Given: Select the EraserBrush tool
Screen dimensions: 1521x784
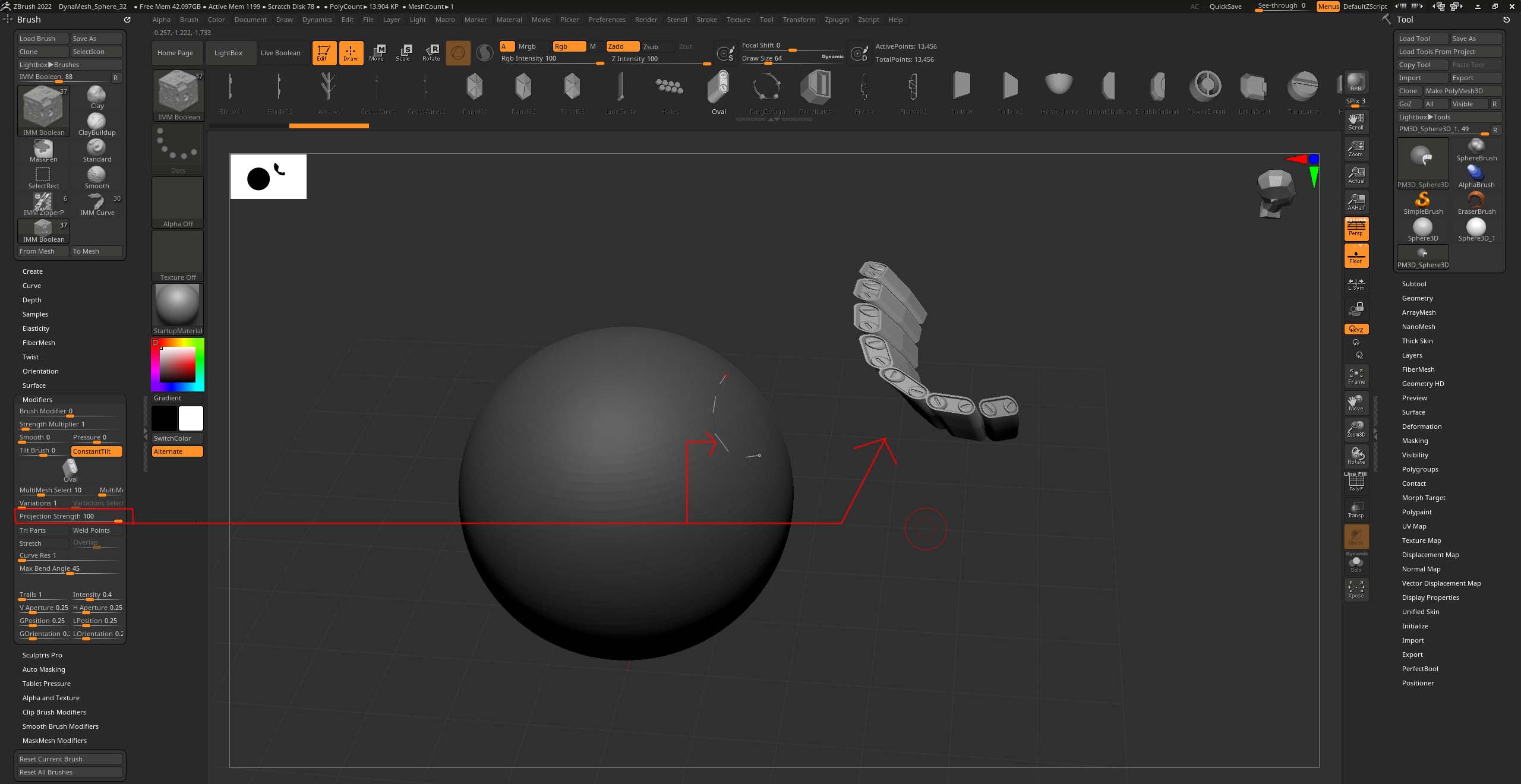Looking at the screenshot, I should tap(1476, 204).
